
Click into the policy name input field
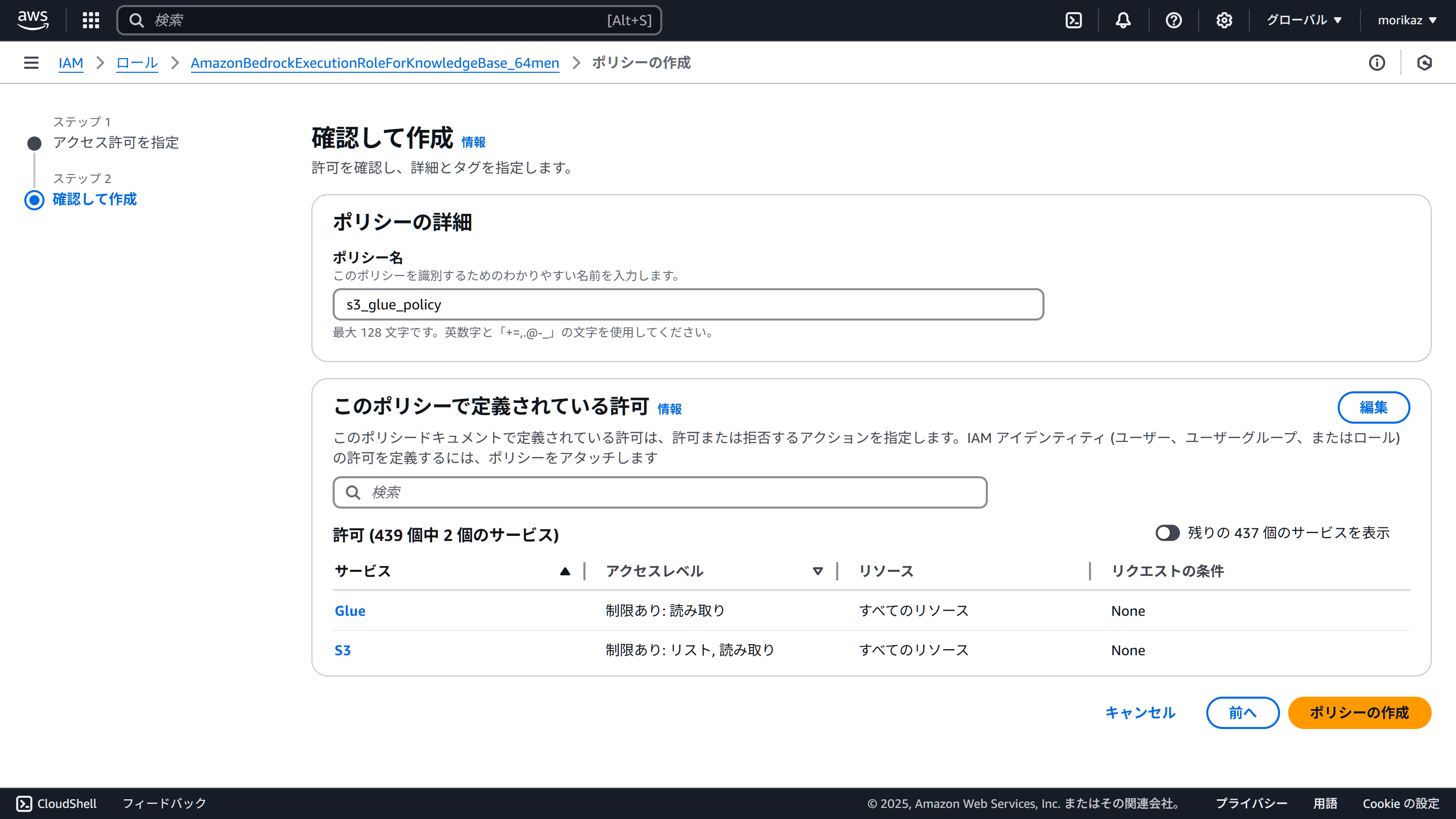(x=688, y=305)
